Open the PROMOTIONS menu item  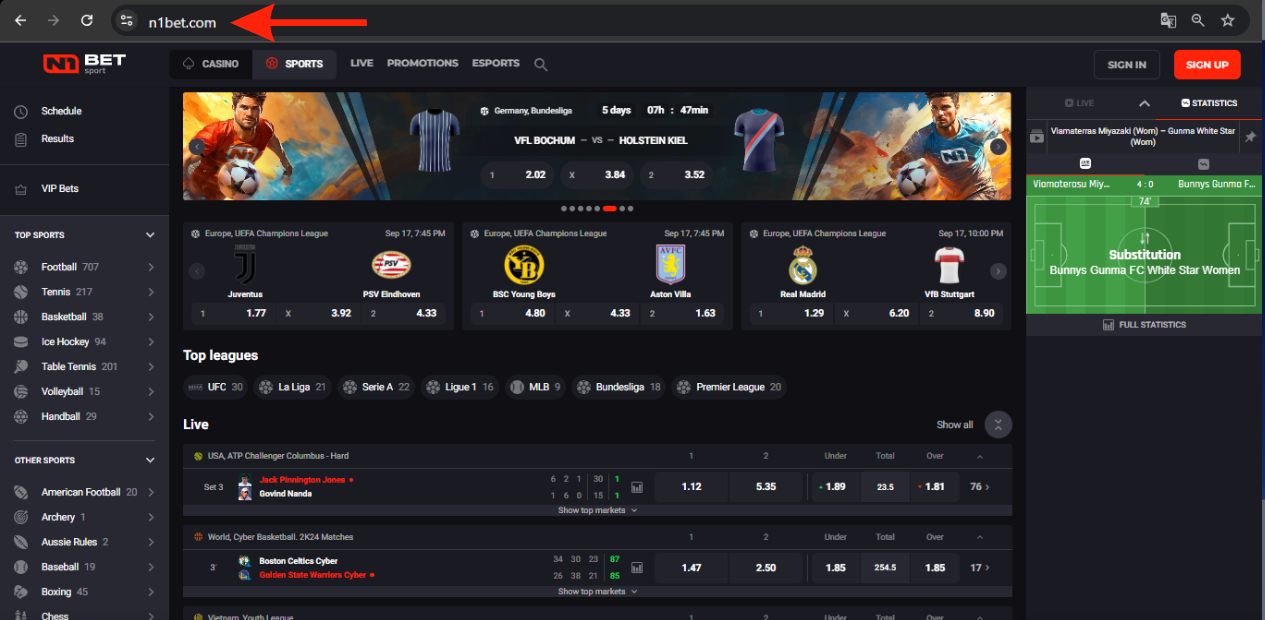coord(423,63)
